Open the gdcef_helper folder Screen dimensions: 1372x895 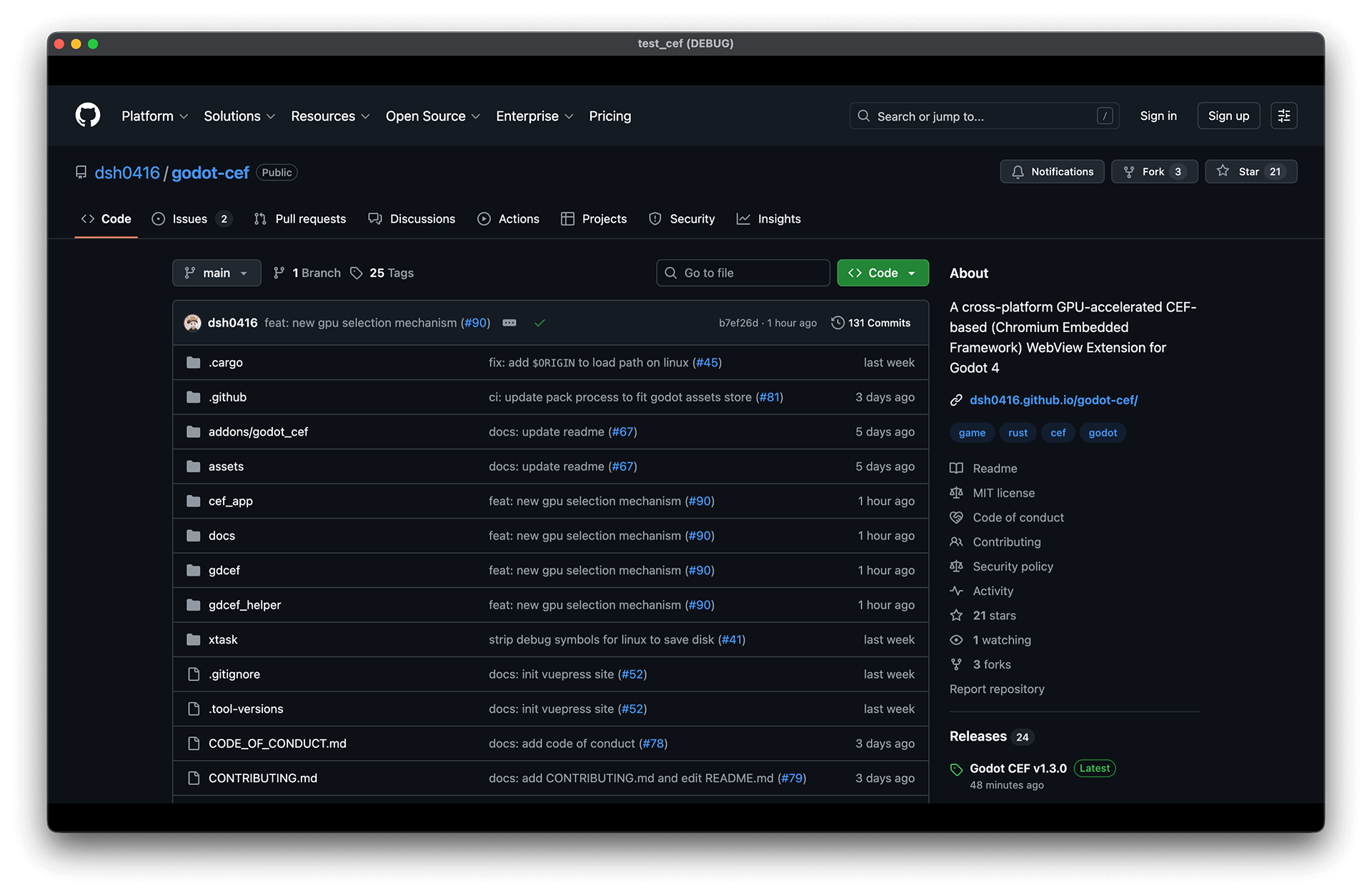tap(244, 605)
